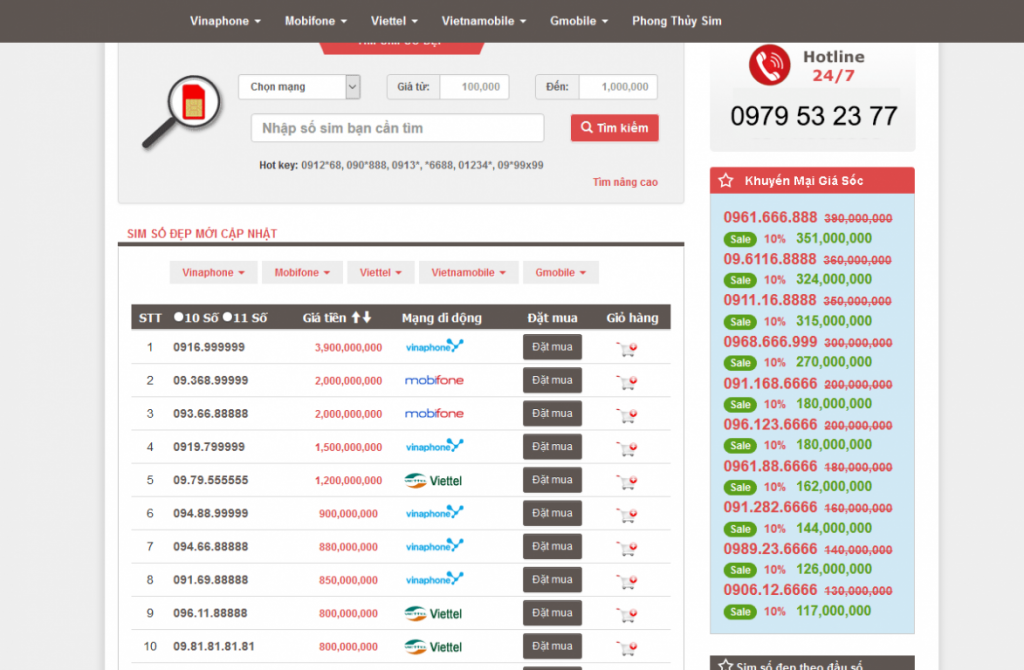Select the 10 Số radio option
Screen dimensions: 1024x670
pyautogui.click(x=179, y=318)
